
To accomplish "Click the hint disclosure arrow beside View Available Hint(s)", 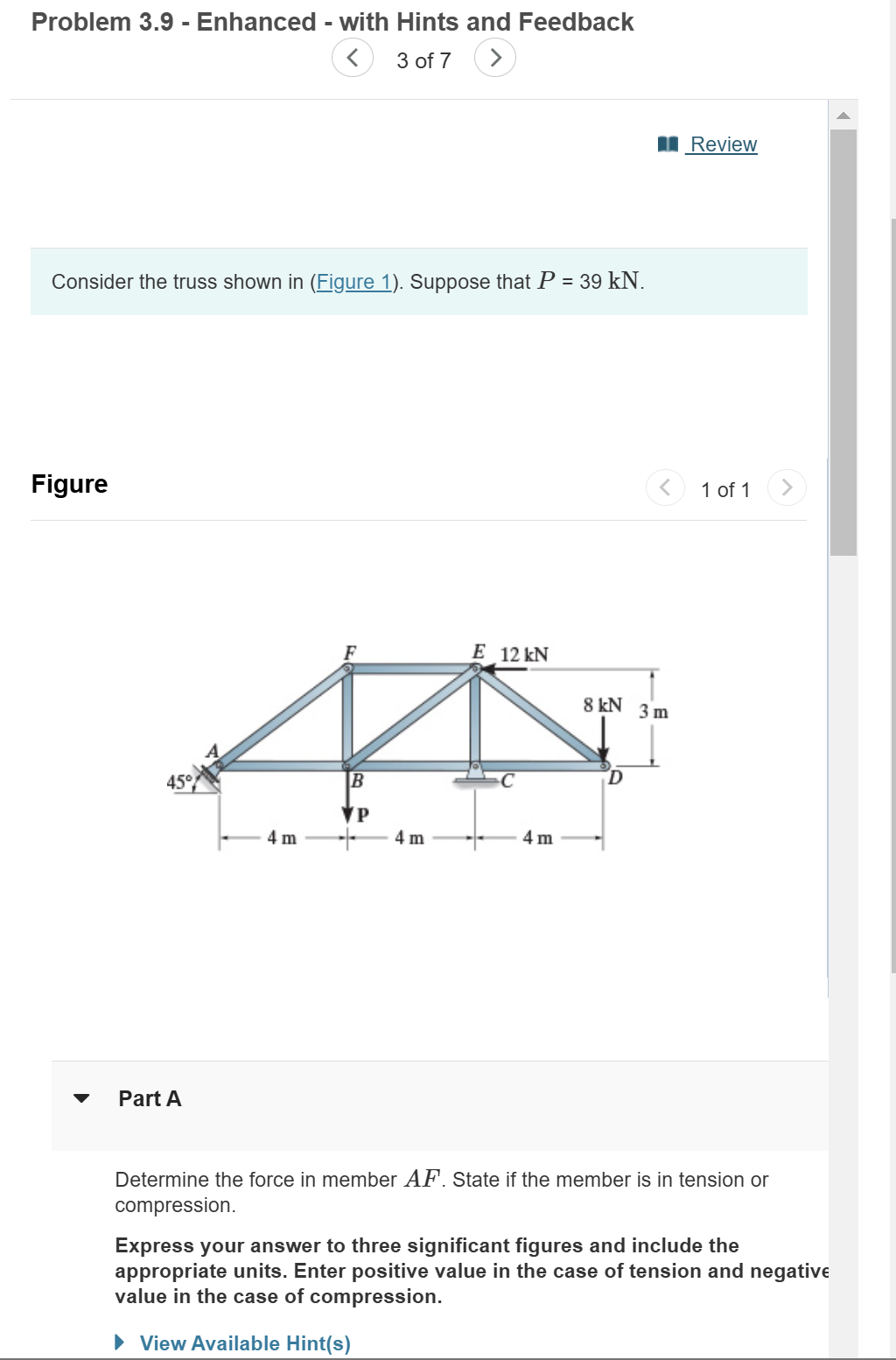I will tap(121, 1343).
